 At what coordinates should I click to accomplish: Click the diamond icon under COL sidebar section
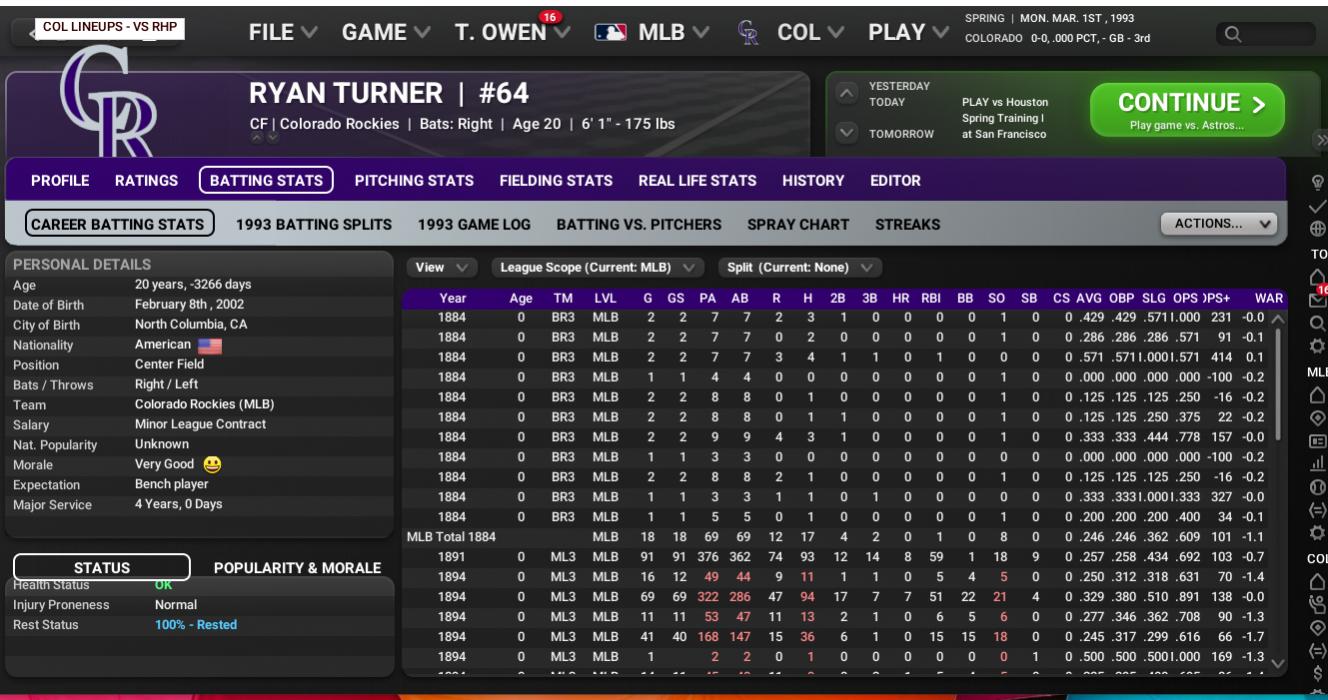1318,628
